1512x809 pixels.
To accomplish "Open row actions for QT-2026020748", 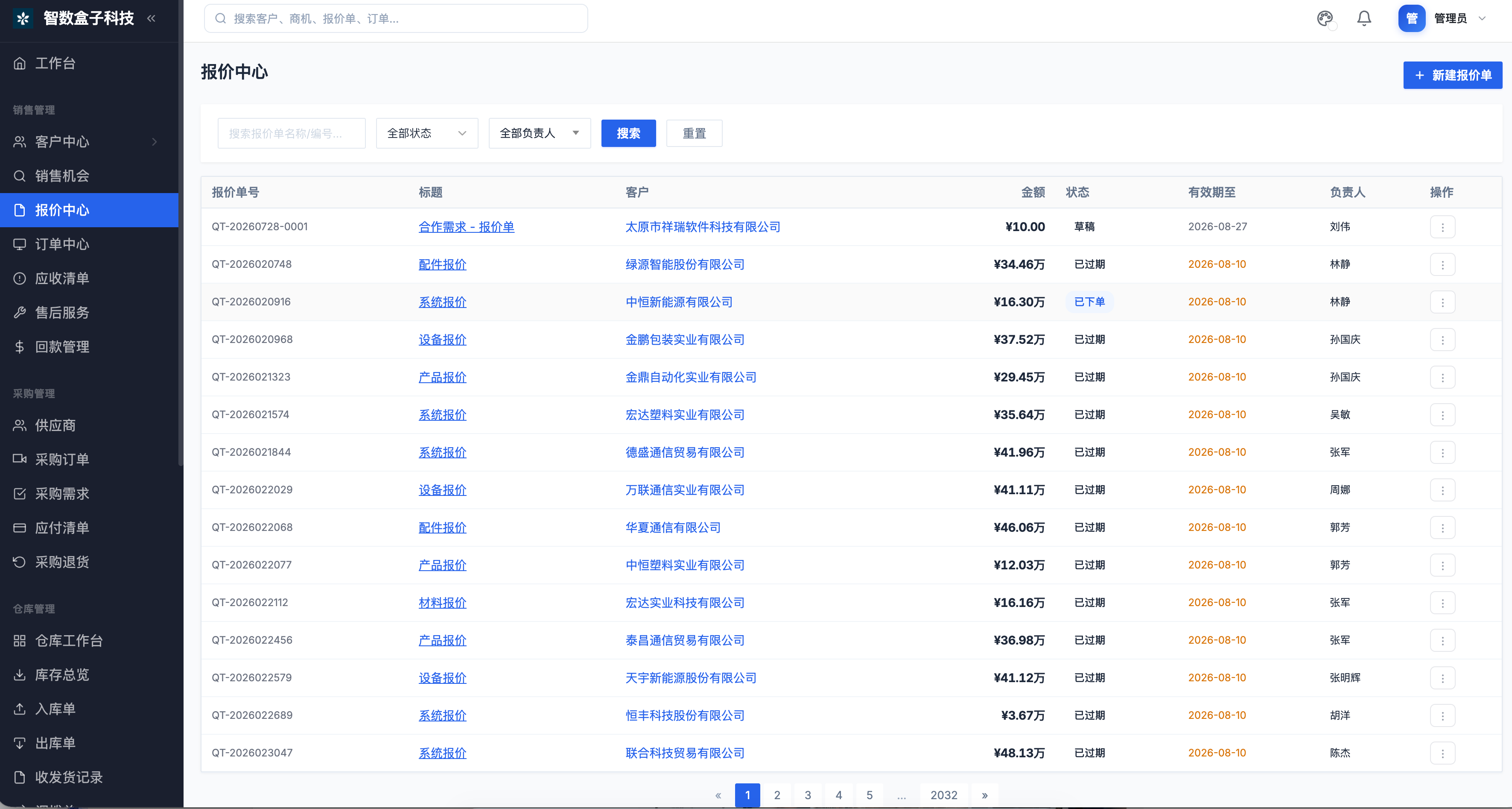I will pos(1442,264).
